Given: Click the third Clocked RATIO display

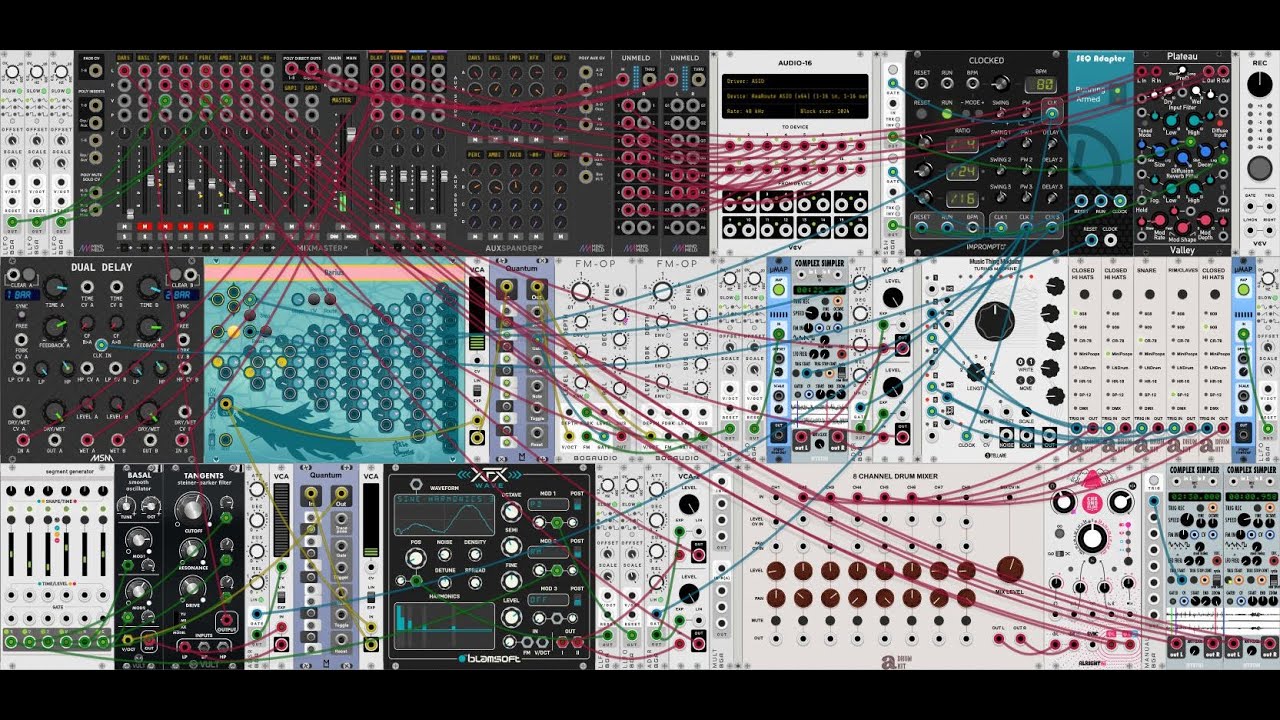Looking at the screenshot, I should click(962, 198).
